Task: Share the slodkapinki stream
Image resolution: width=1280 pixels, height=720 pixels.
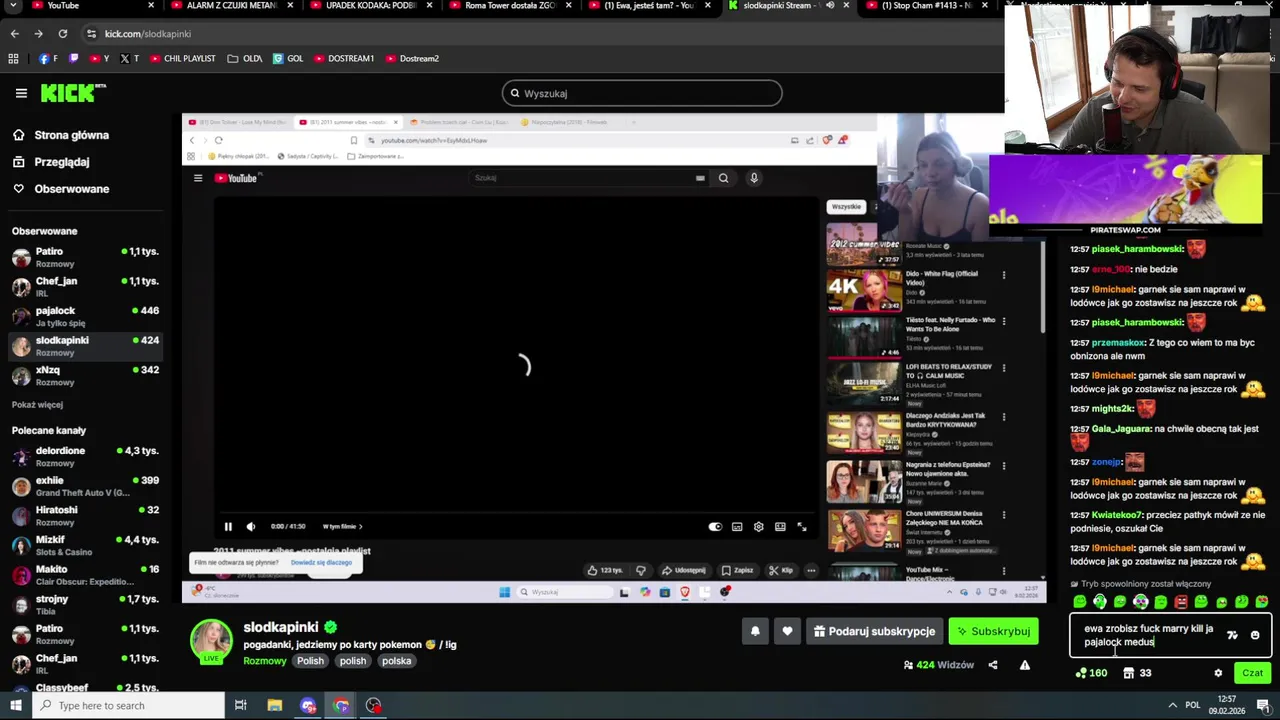Action: tap(993, 665)
